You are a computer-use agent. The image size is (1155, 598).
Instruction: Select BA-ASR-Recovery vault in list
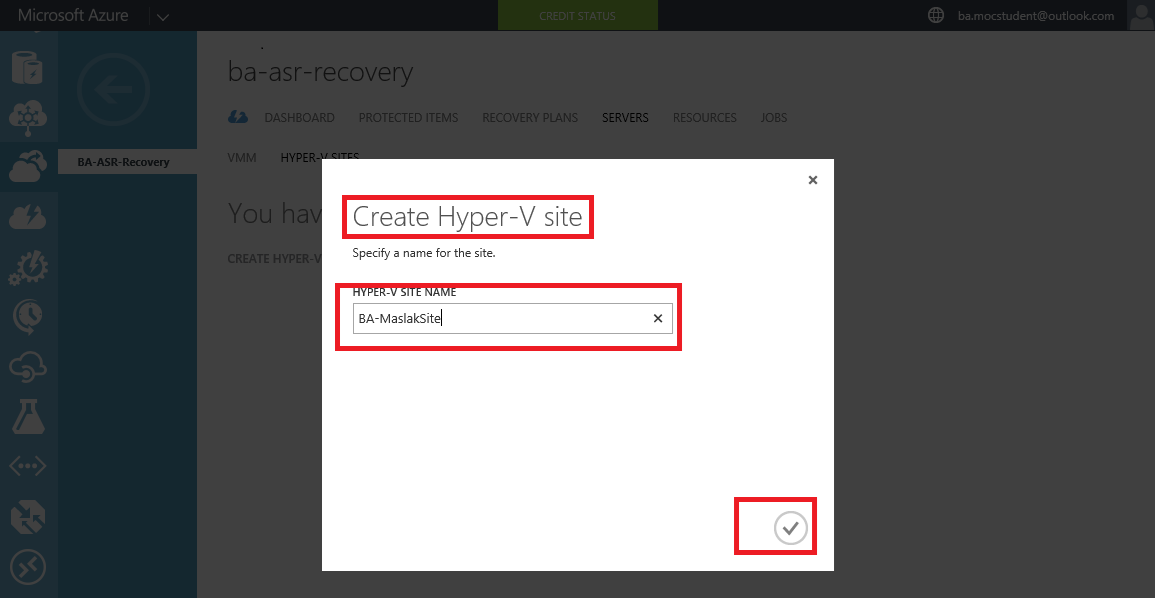tap(127, 162)
